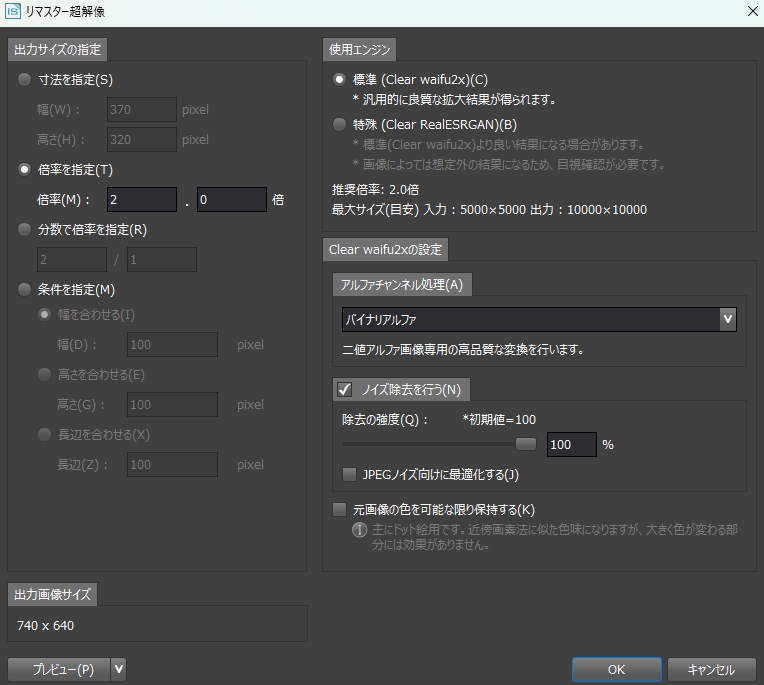Click the 長辺(Z) pixel field
This screenshot has height=685, width=764.
[172, 465]
